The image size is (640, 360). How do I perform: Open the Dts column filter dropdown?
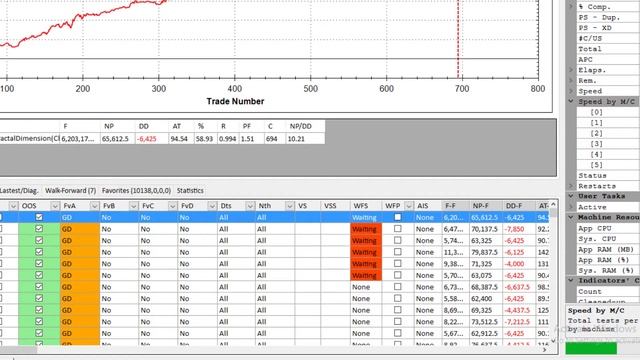250,206
